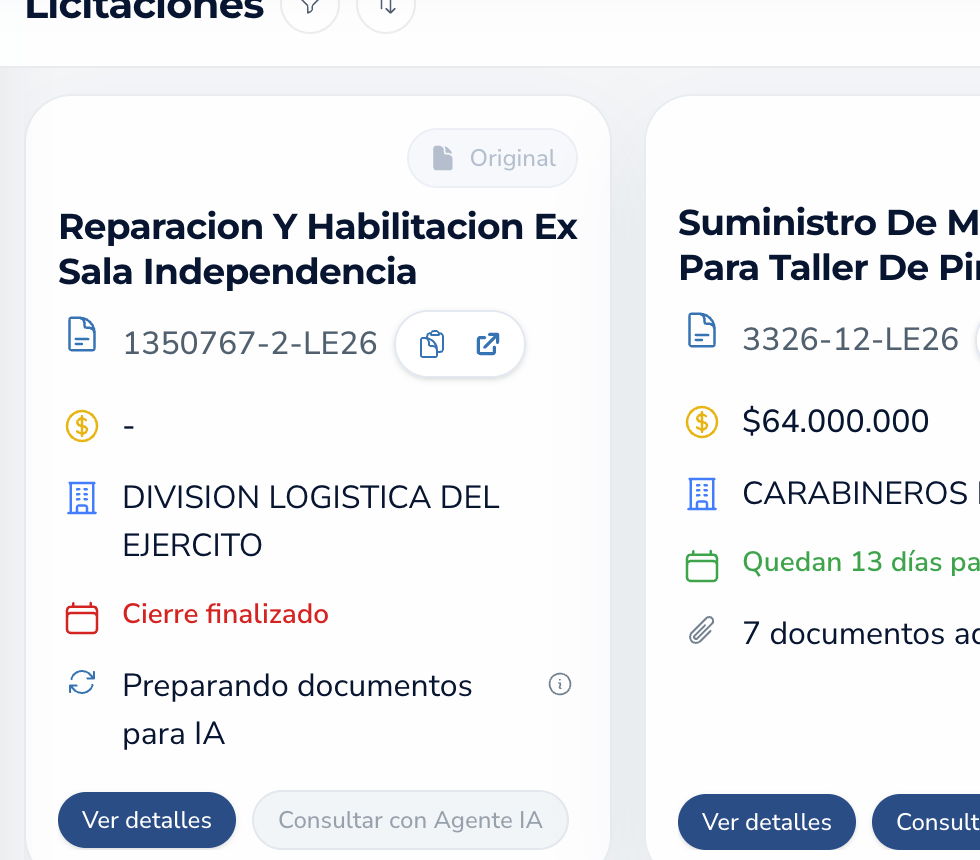Click 'Ver detalles' on the Reparacion tender card

[146, 820]
